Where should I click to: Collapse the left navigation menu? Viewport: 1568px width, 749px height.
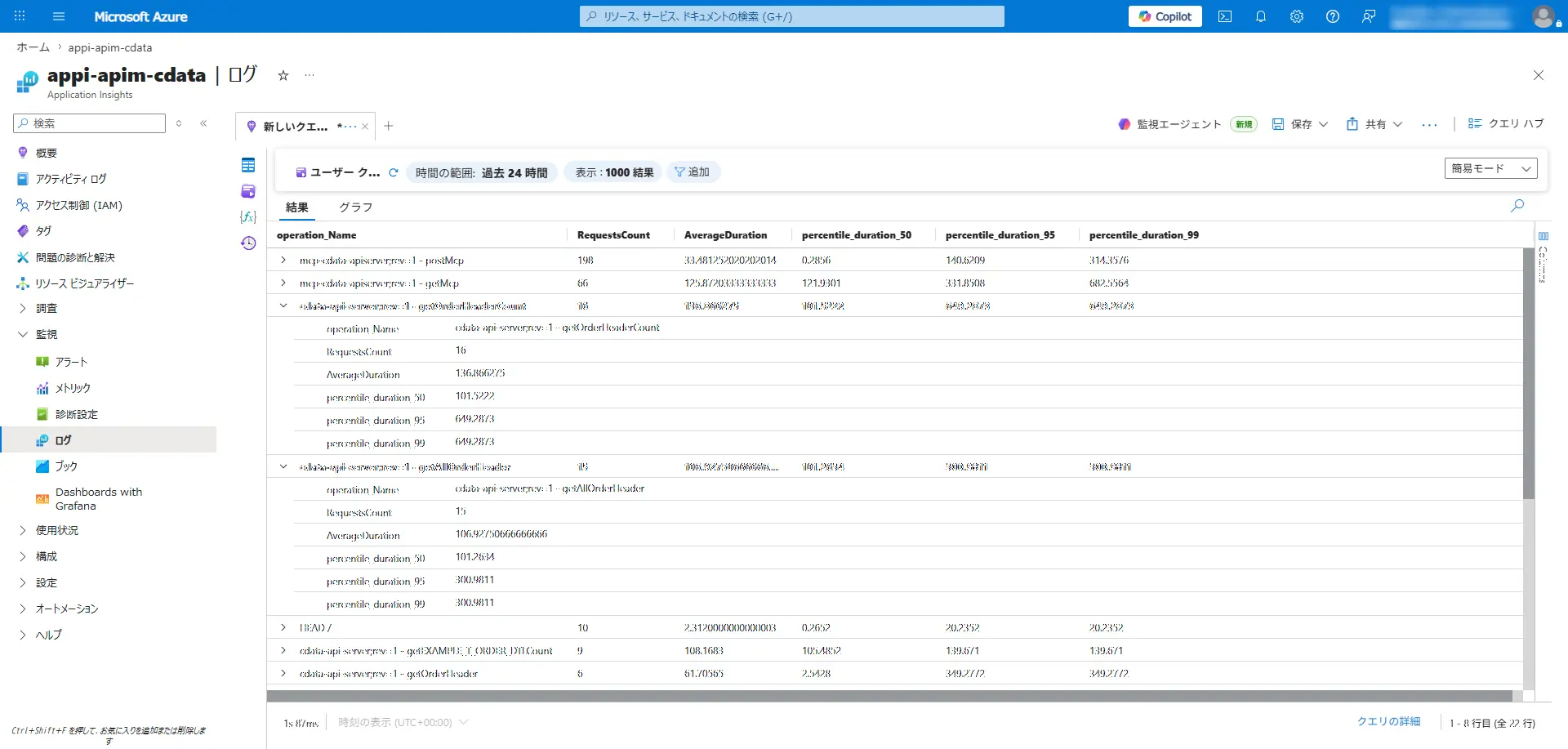tap(203, 123)
